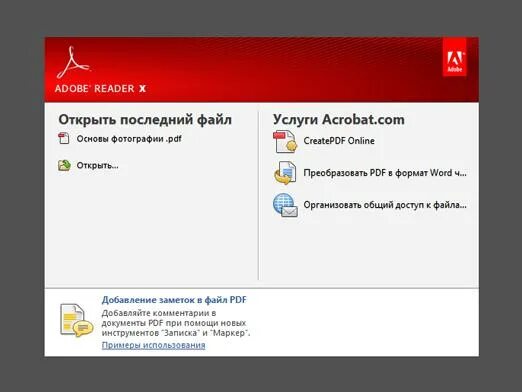Click the PDF icon beside Основы фотографии
Viewport: 522px width, 392px height.
pyautogui.click(x=64, y=138)
